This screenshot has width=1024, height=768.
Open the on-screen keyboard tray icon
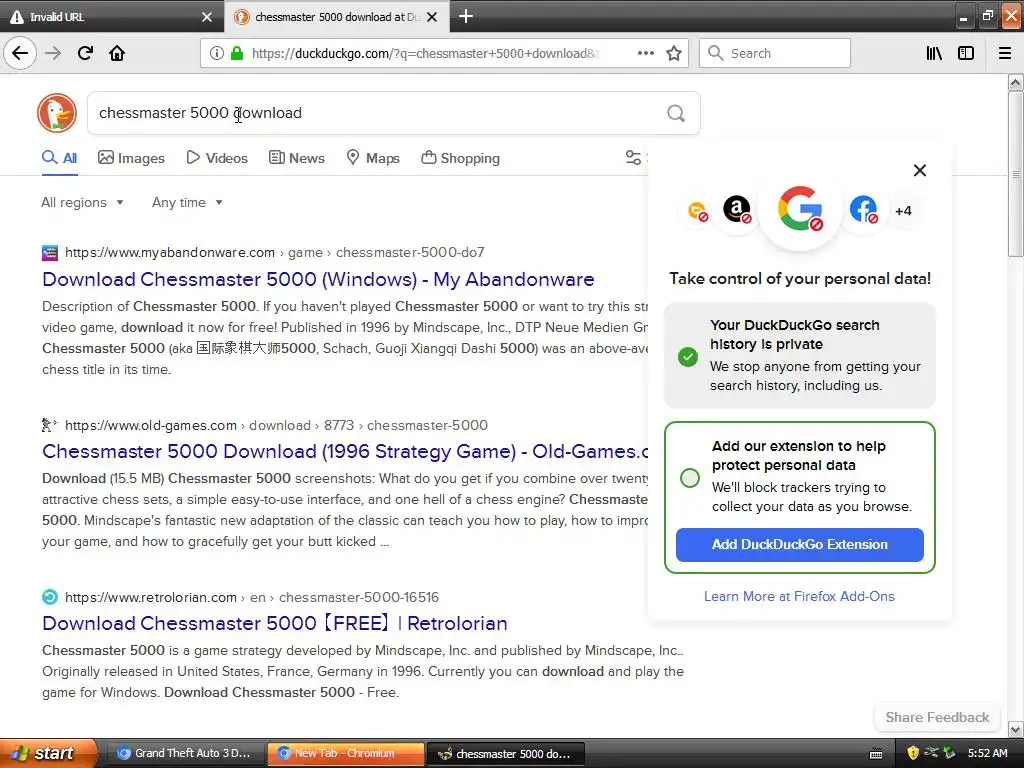876,754
